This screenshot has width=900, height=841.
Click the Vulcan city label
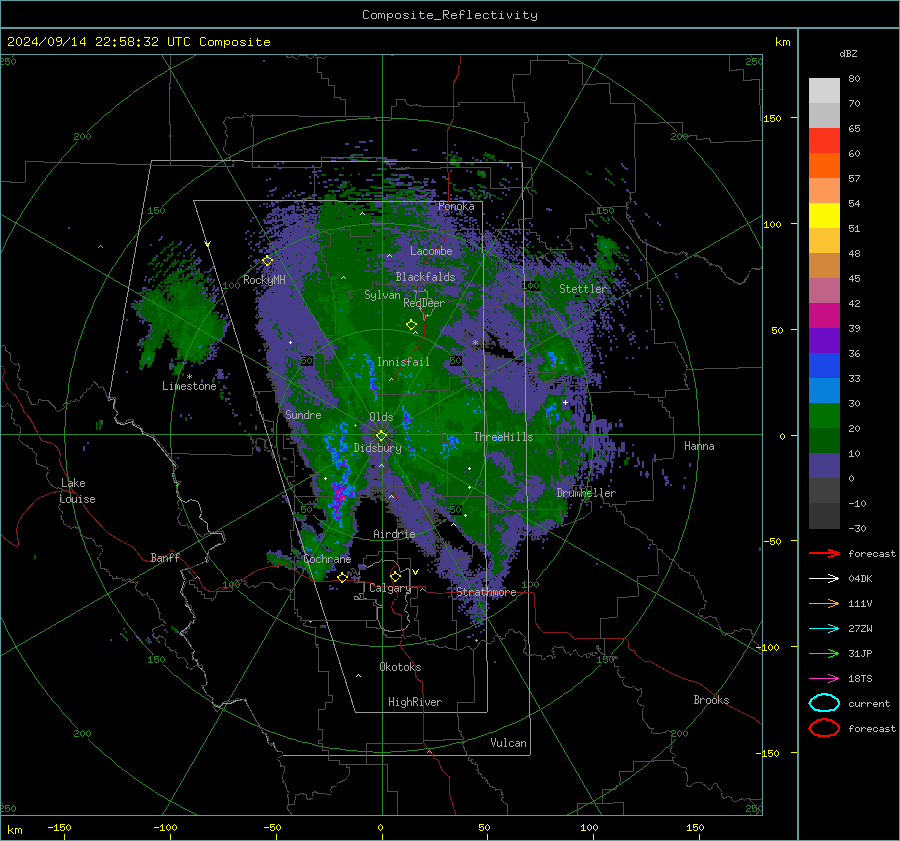tap(508, 743)
